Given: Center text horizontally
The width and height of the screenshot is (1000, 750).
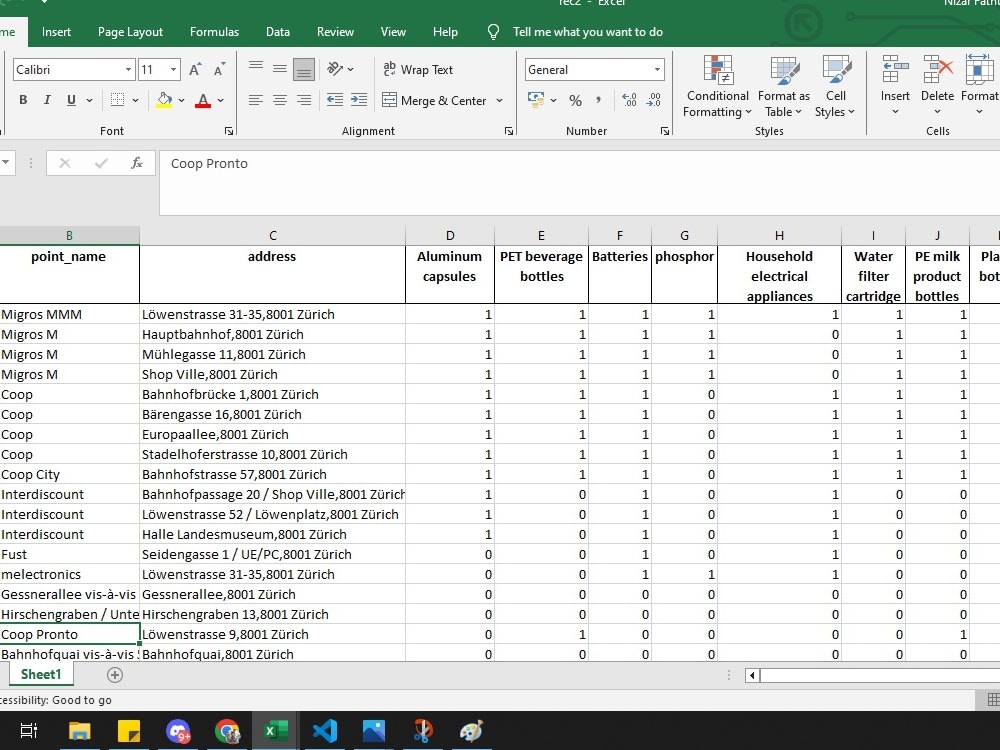Looking at the screenshot, I should point(280,100).
